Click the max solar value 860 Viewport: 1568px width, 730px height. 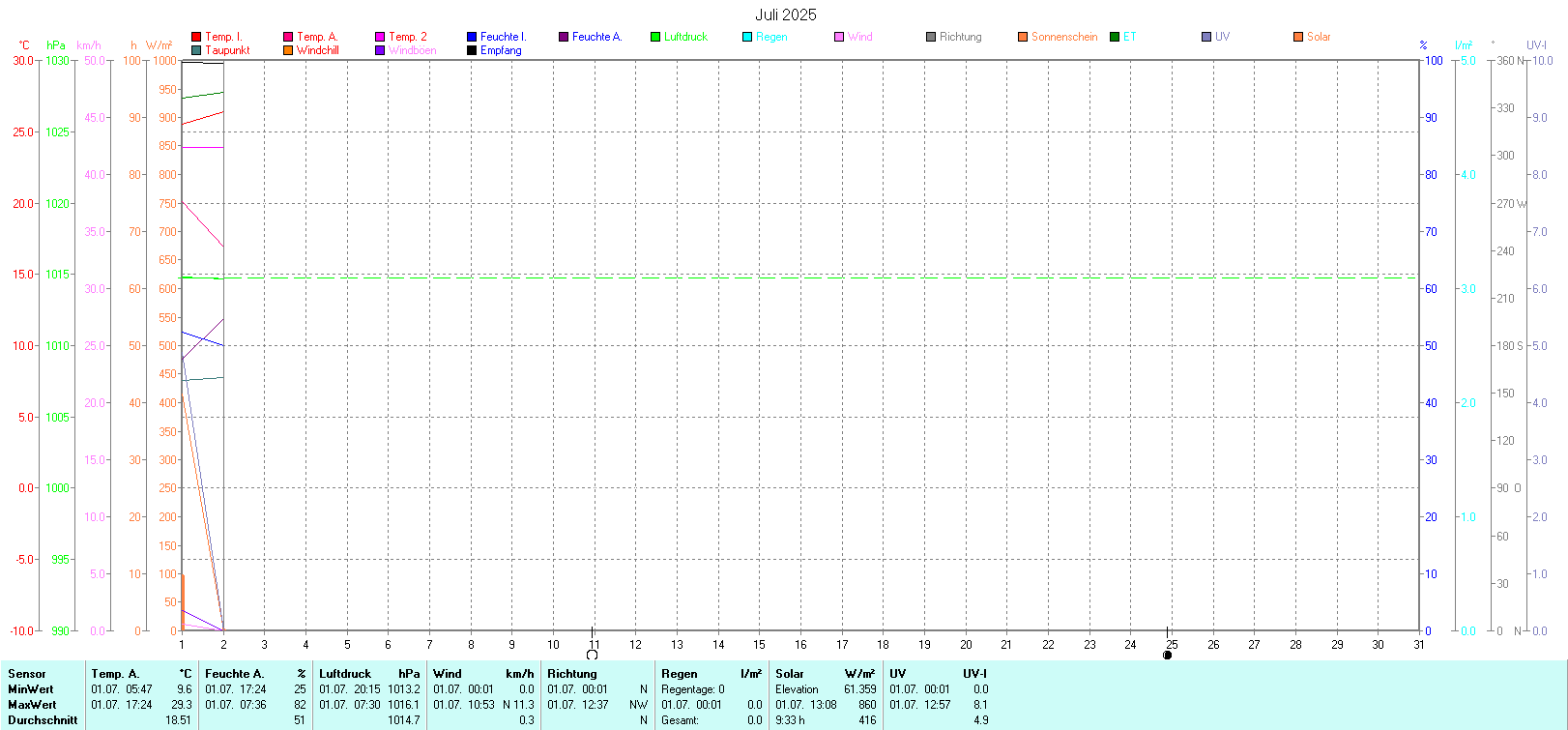(867, 705)
